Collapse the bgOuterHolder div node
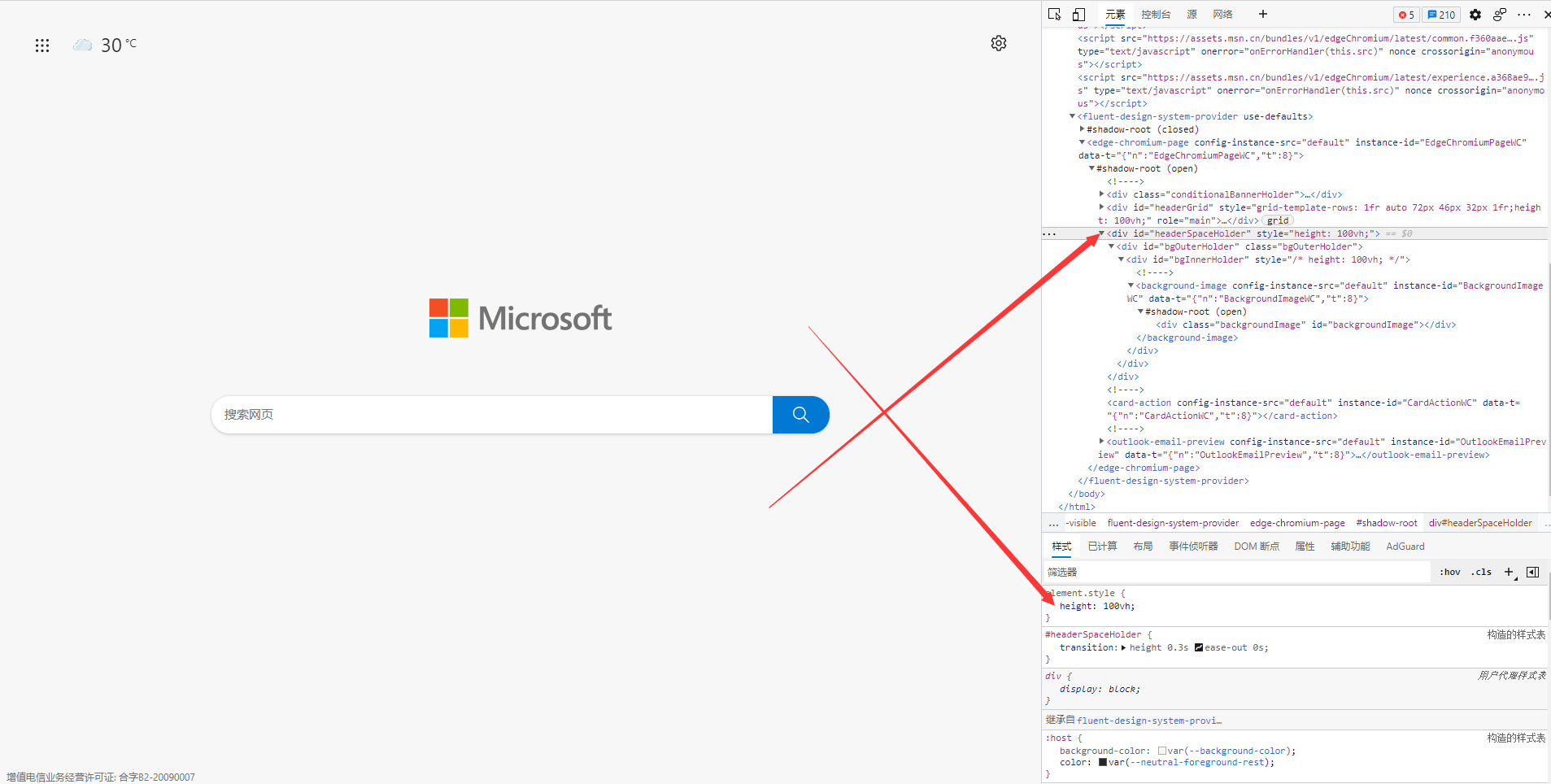Image resolution: width=1551 pixels, height=784 pixels. [x=1112, y=246]
